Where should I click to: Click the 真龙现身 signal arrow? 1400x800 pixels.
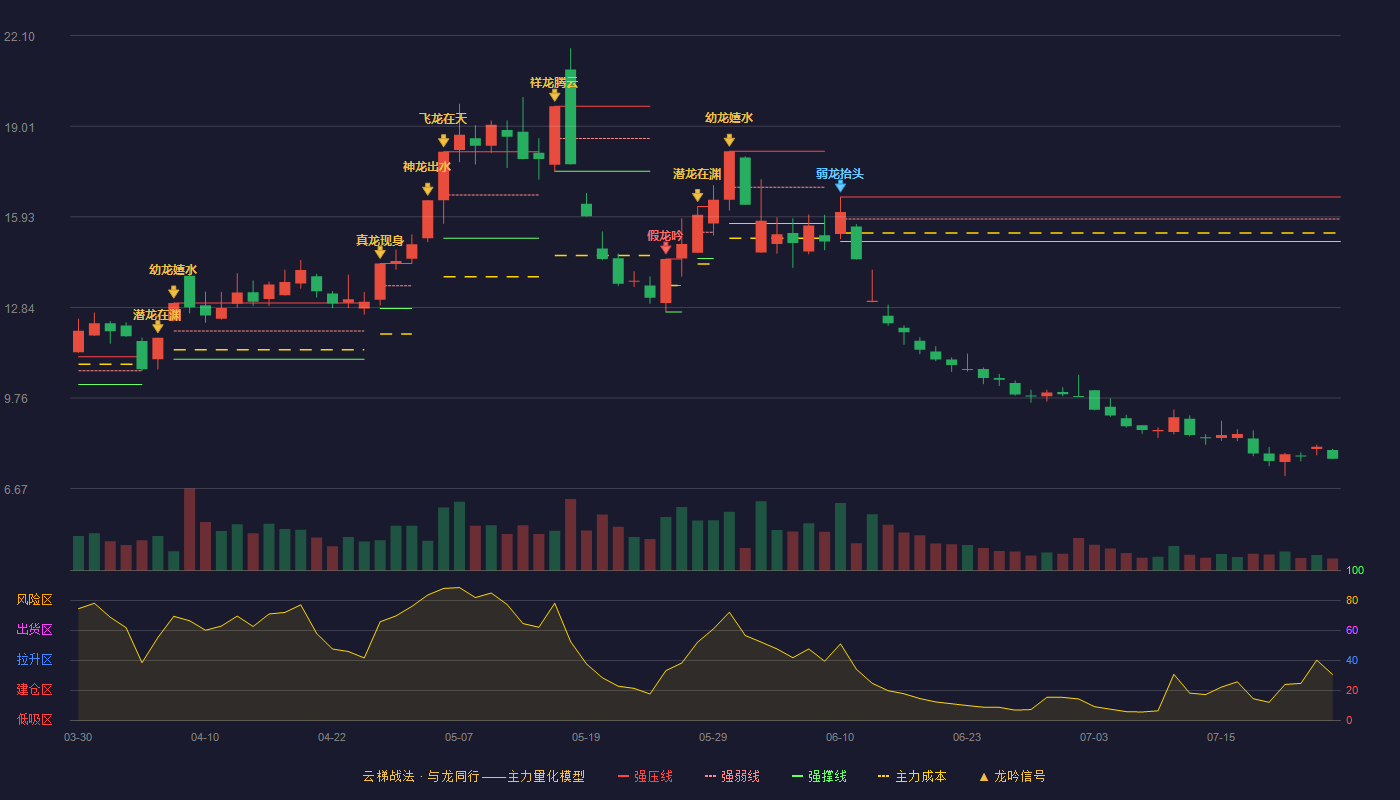coord(380,253)
